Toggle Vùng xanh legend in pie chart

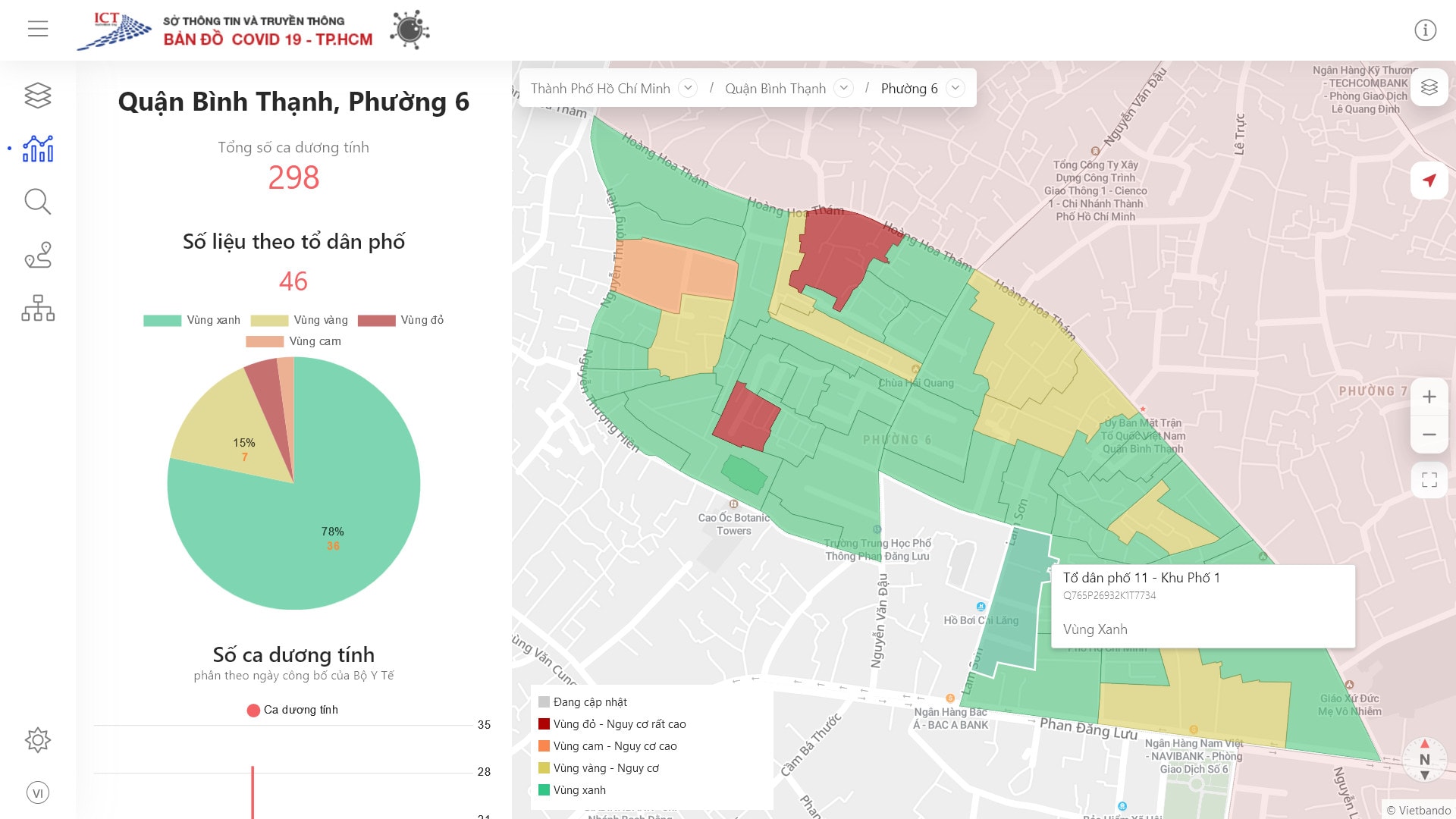[x=192, y=320]
